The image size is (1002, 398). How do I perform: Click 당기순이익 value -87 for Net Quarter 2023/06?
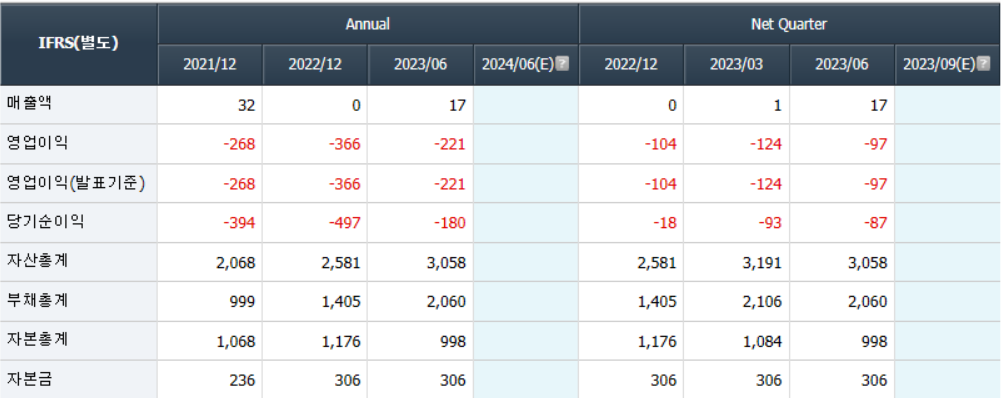tap(875, 224)
